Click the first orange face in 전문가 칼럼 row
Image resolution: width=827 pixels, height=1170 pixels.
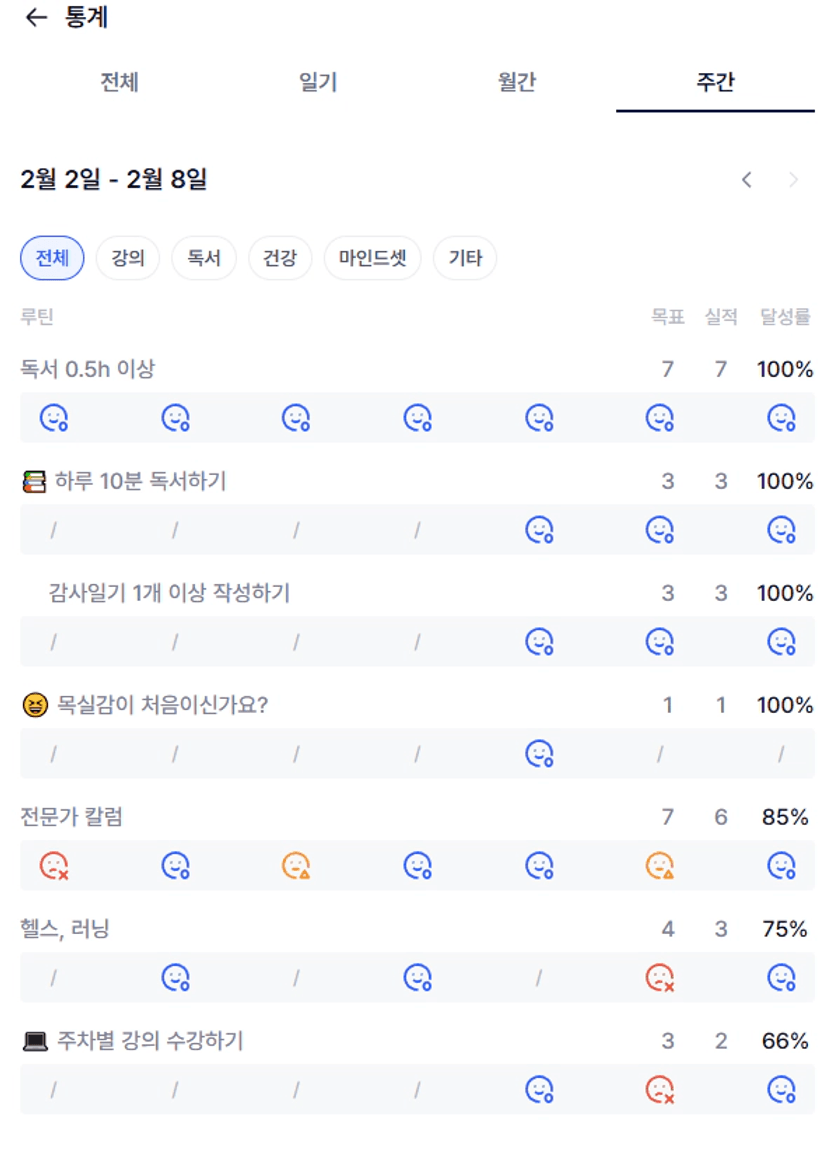point(296,865)
